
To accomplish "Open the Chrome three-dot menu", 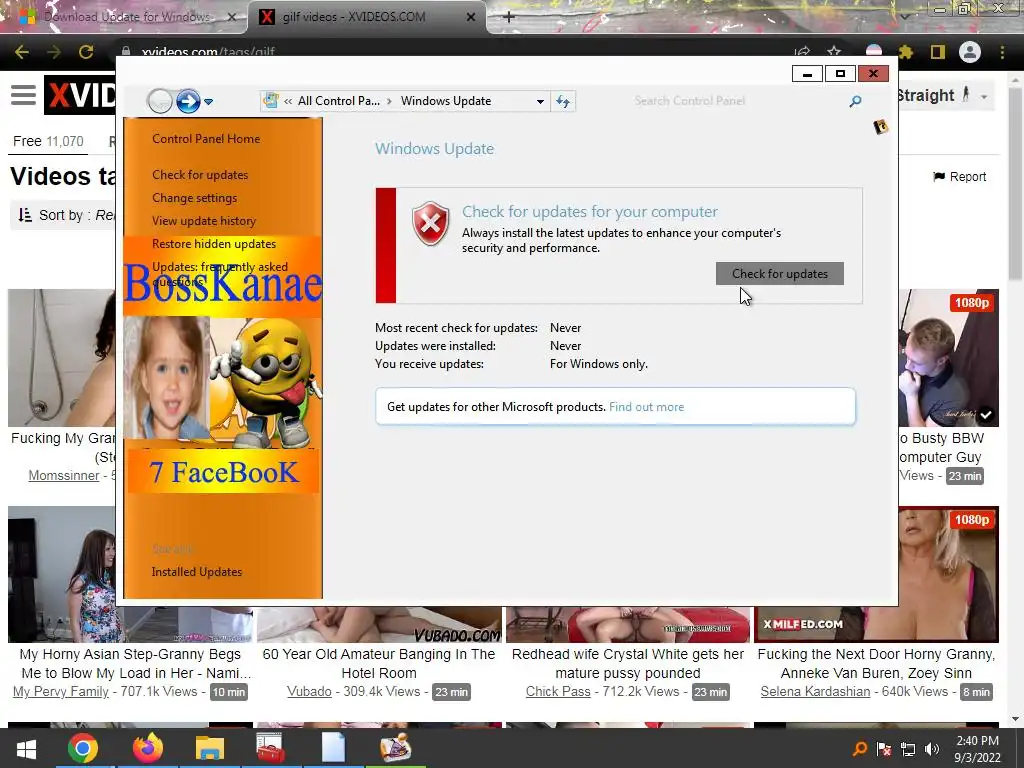I will click(1002, 52).
